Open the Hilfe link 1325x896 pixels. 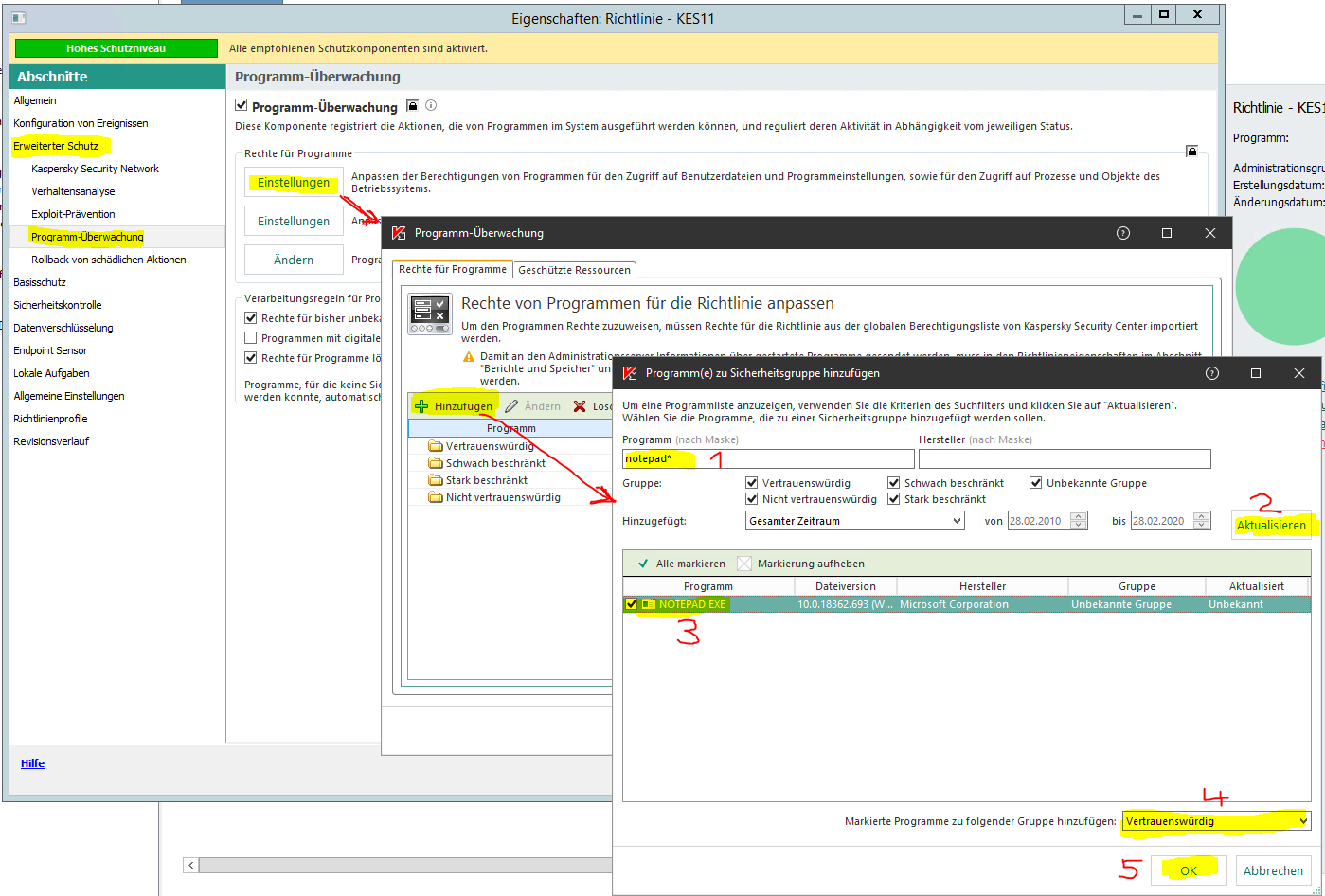32,763
